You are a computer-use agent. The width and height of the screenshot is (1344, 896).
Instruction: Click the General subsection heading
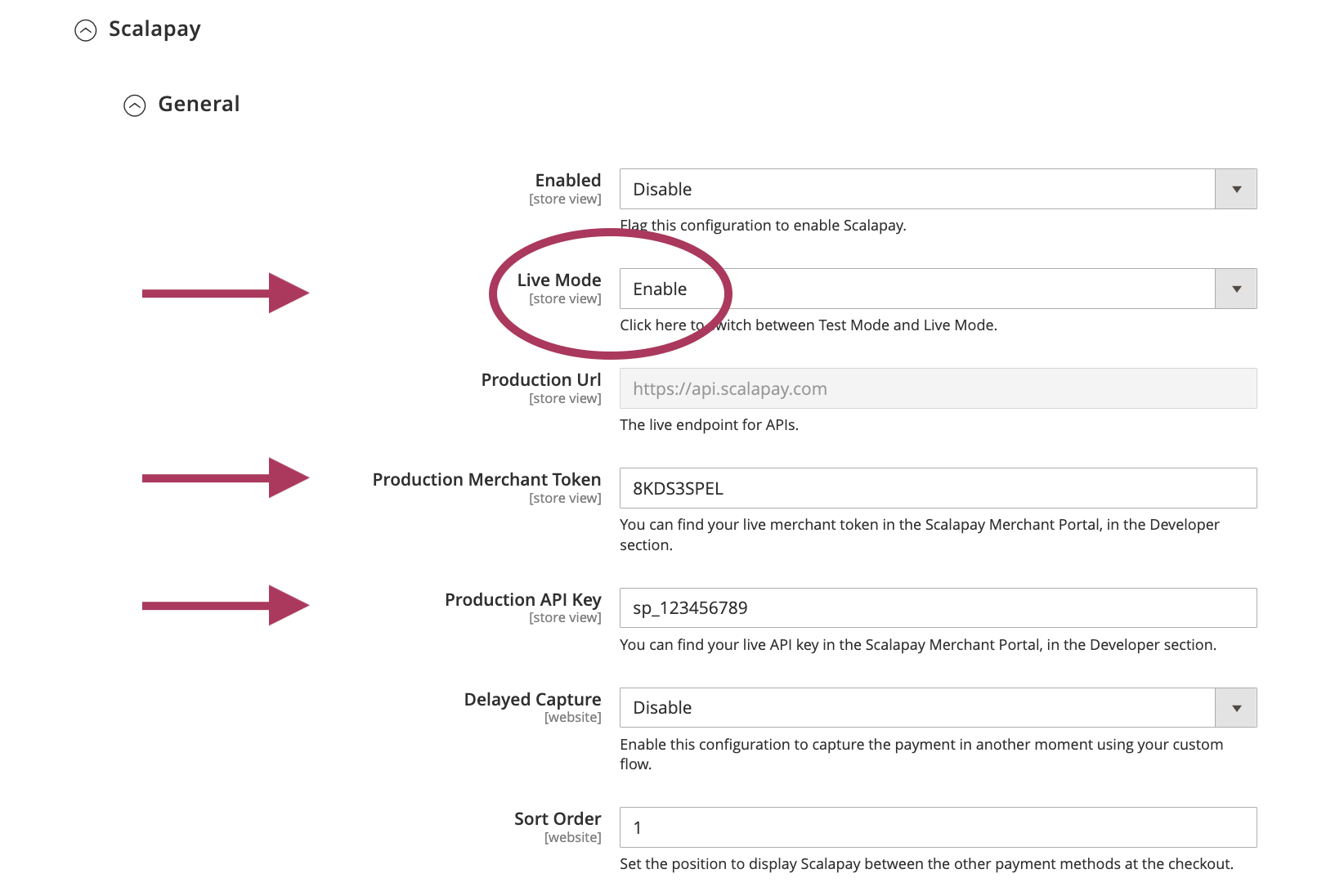point(199,104)
